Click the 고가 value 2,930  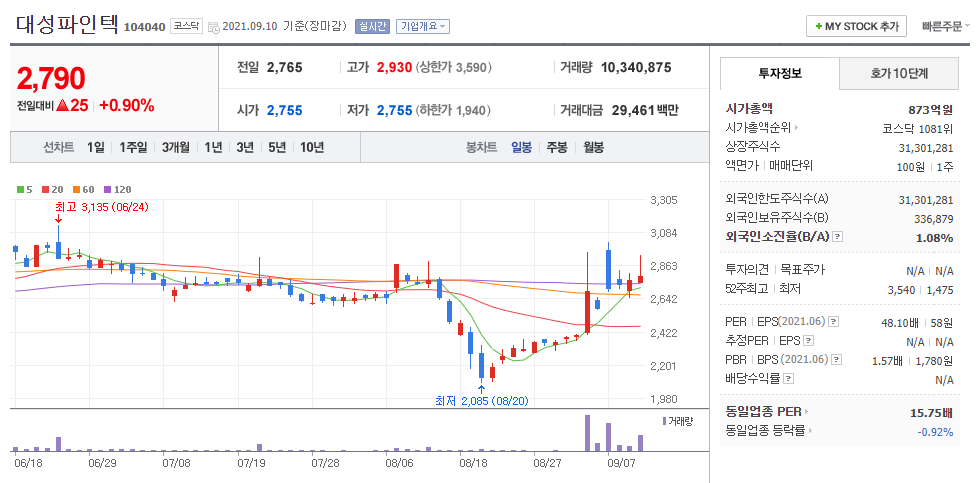[x=394, y=67]
